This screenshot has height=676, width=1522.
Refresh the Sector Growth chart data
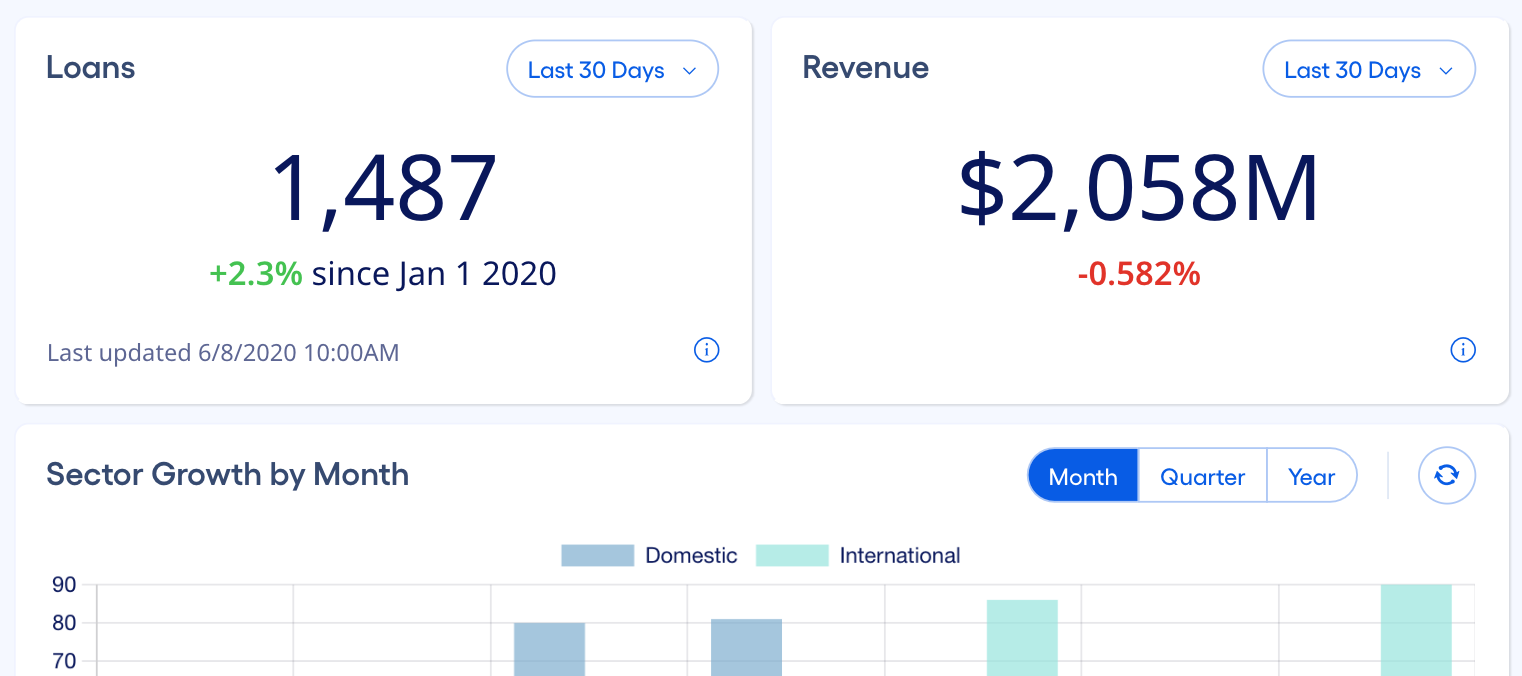click(1447, 475)
